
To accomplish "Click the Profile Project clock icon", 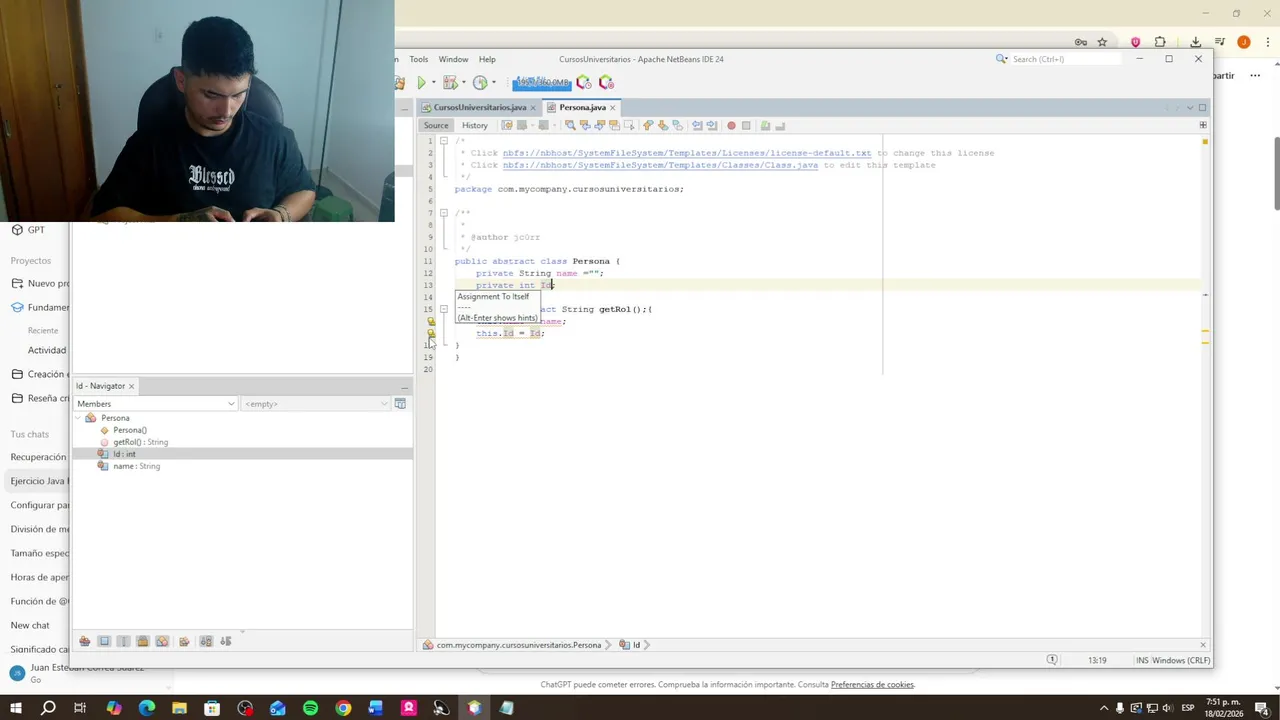I will click(480, 83).
